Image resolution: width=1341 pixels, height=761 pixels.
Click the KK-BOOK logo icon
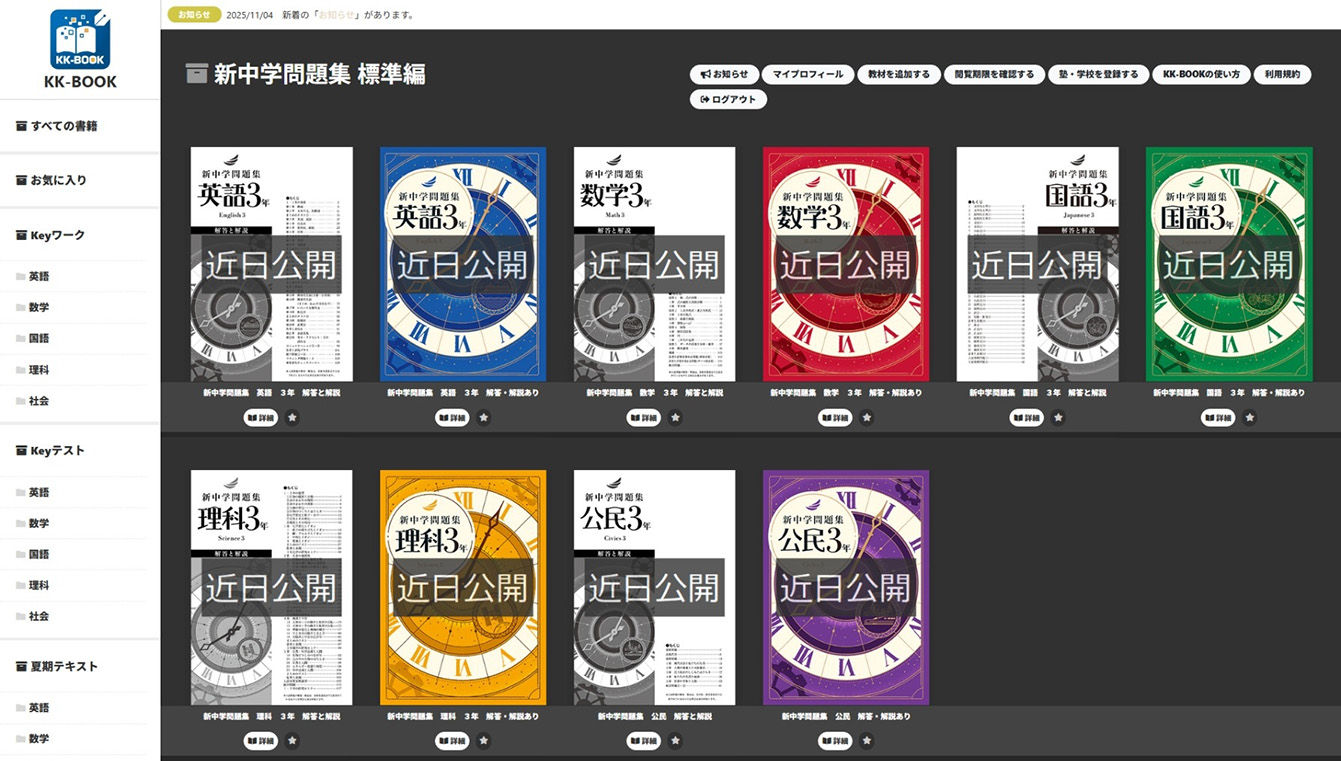click(x=80, y=41)
